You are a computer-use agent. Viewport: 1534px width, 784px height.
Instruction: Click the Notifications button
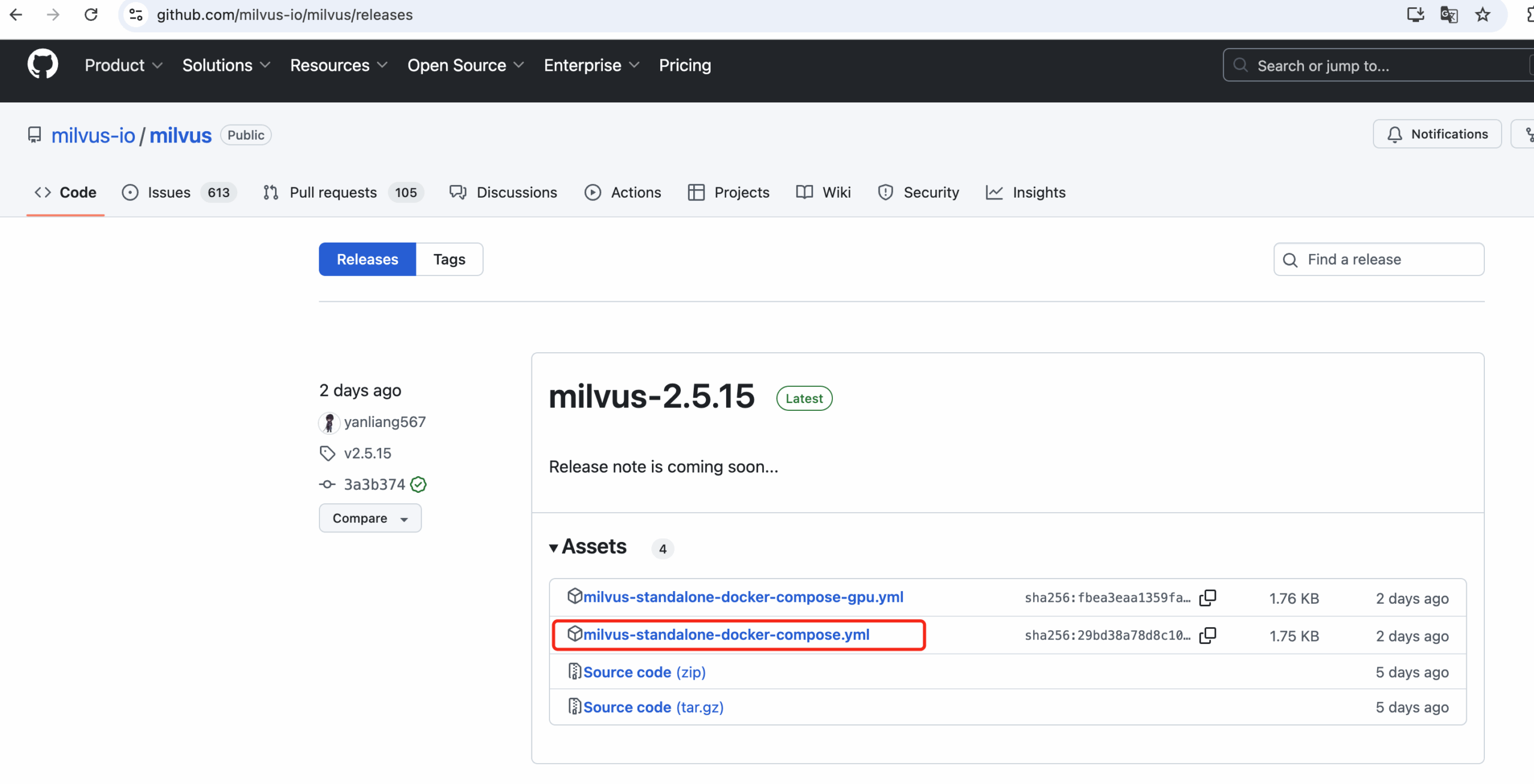click(1437, 134)
